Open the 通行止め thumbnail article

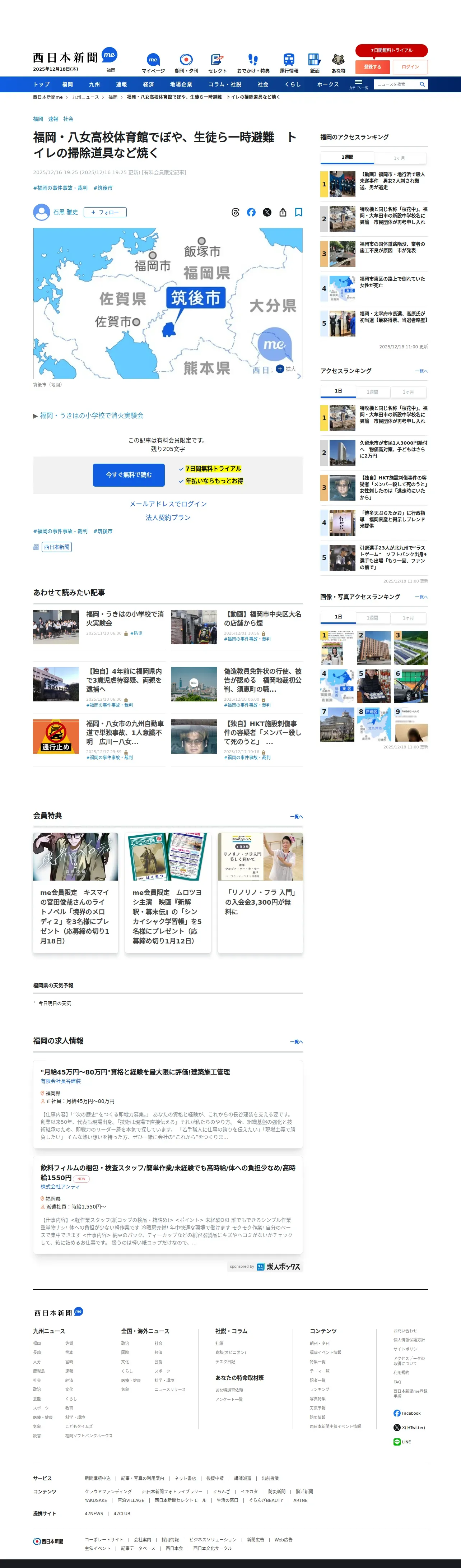56,737
